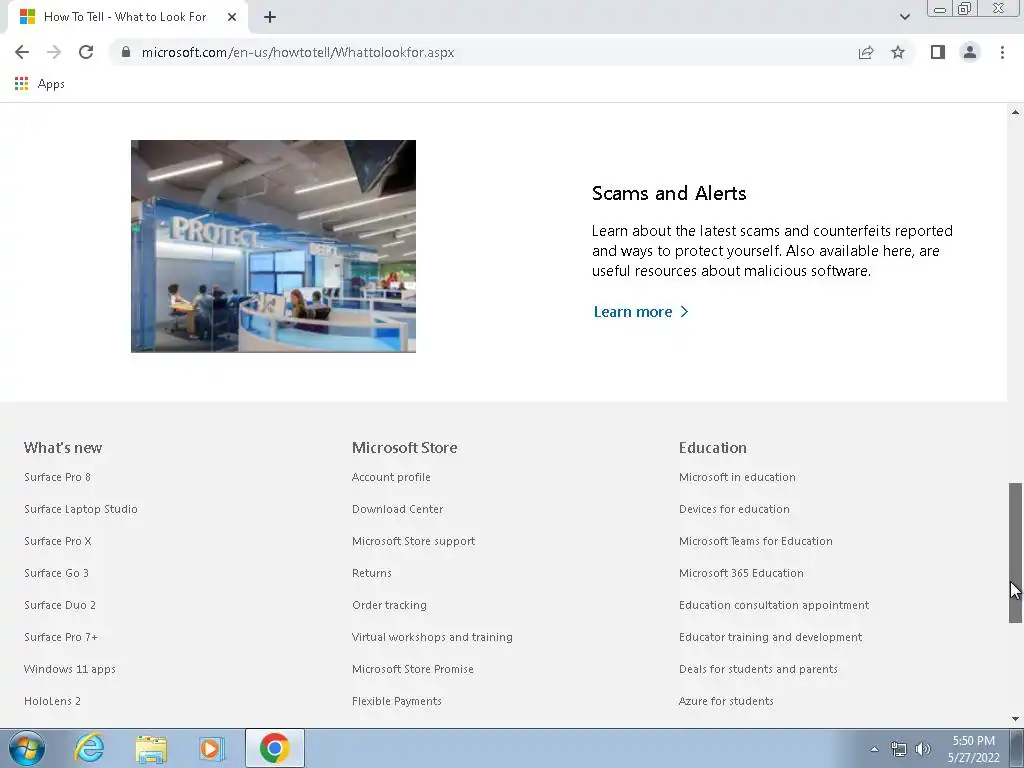This screenshot has width=1024, height=768.
Task: Open Microsoft in education link
Action: click(737, 477)
